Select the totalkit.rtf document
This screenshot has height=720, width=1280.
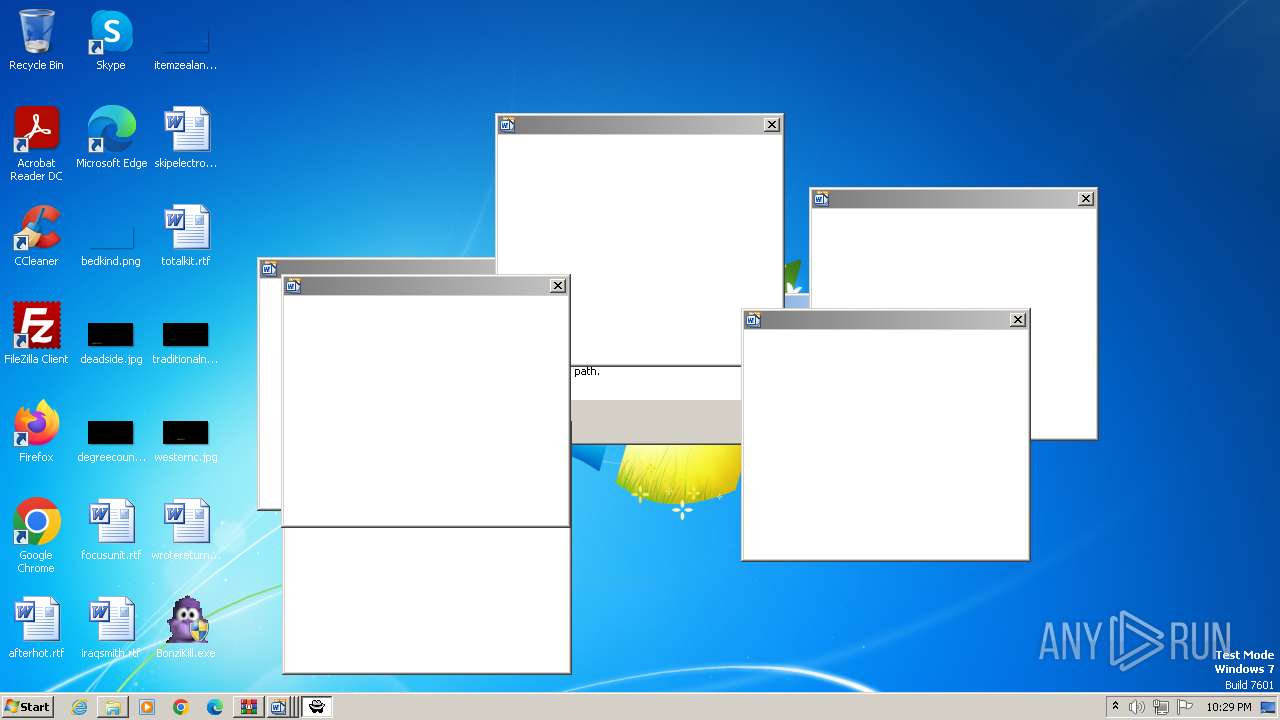(186, 236)
